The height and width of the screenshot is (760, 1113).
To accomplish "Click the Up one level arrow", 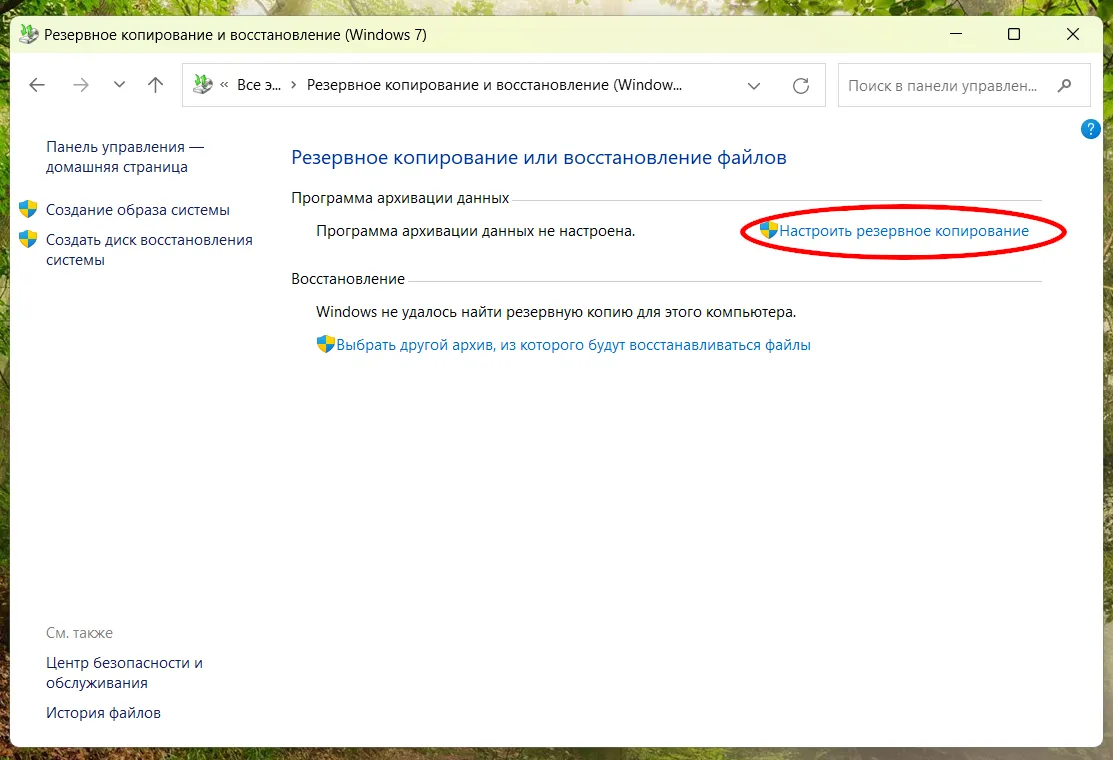I will [155, 85].
